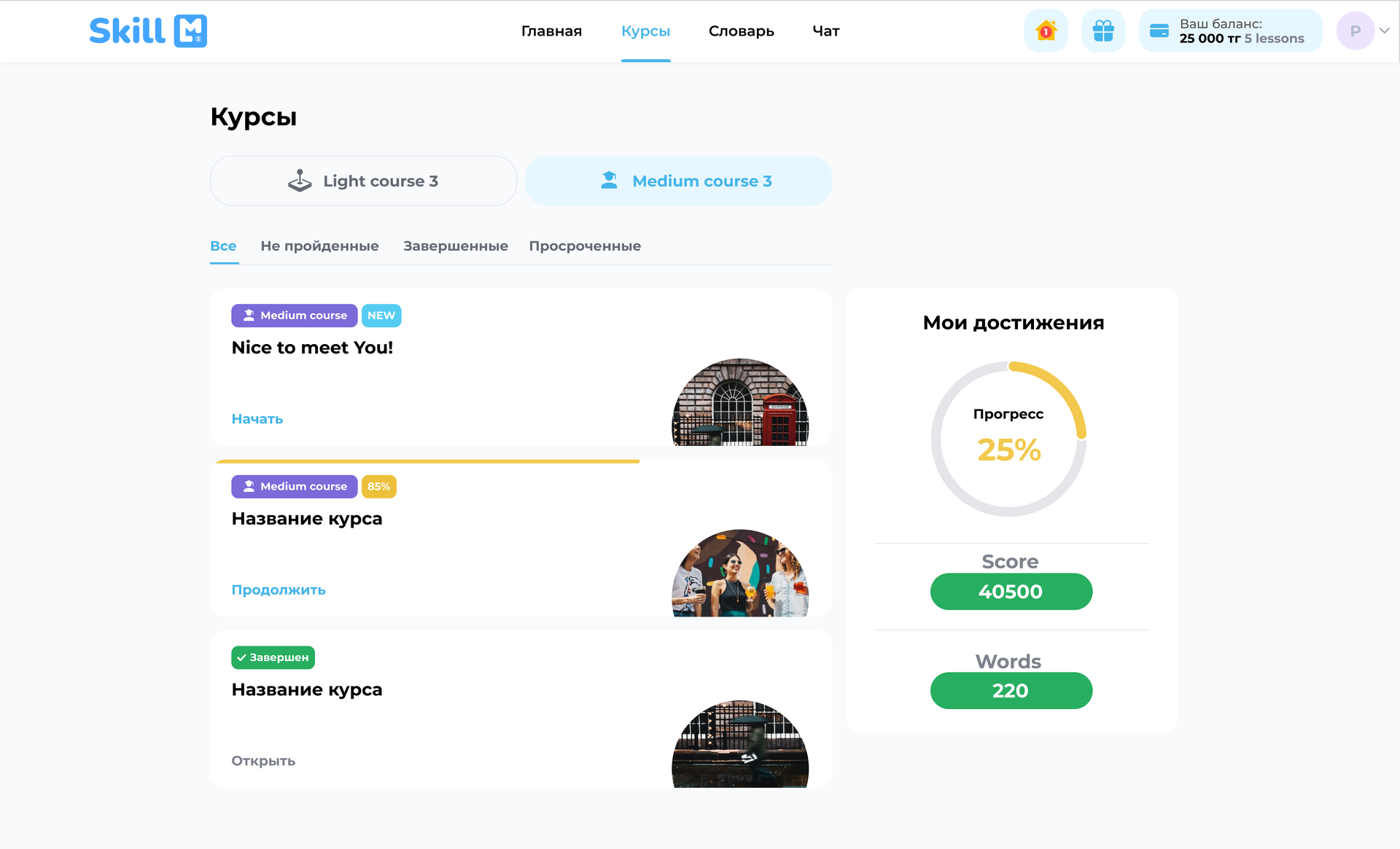
Task: Open the Nice to meet You! course title
Action: coord(312,348)
